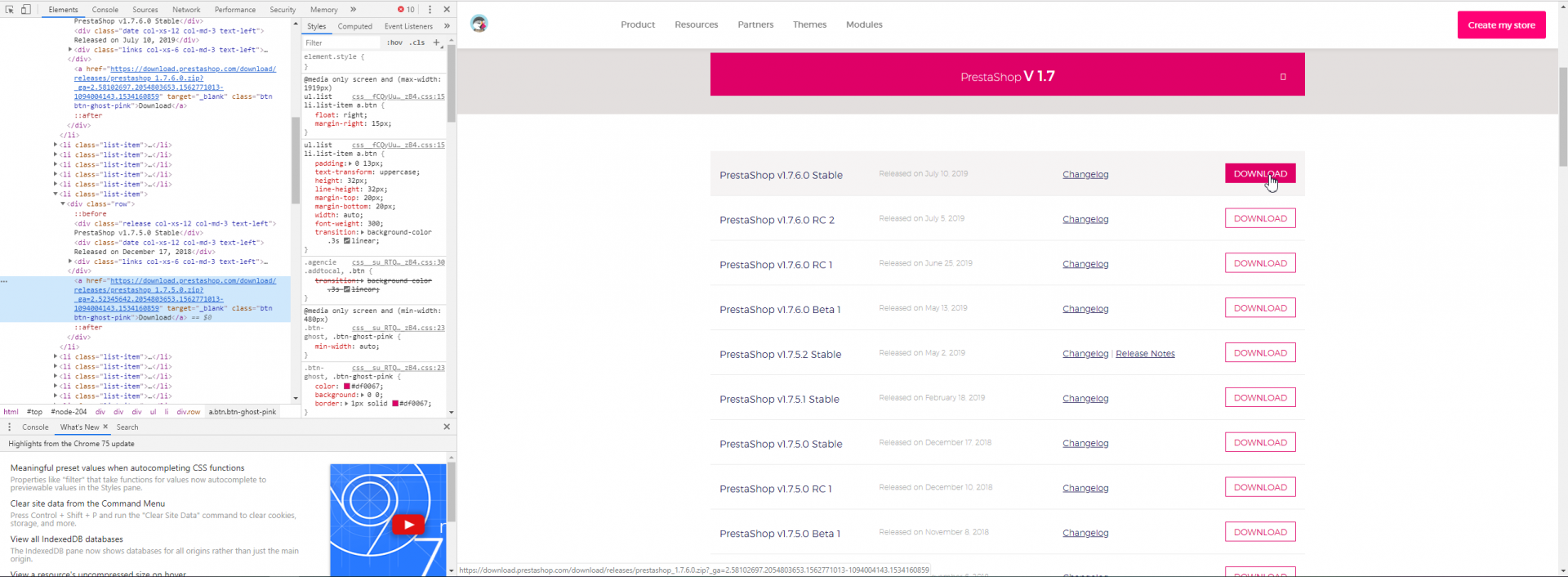Add a new style rule
Viewport: 1568px width, 577px height.
click(x=436, y=42)
